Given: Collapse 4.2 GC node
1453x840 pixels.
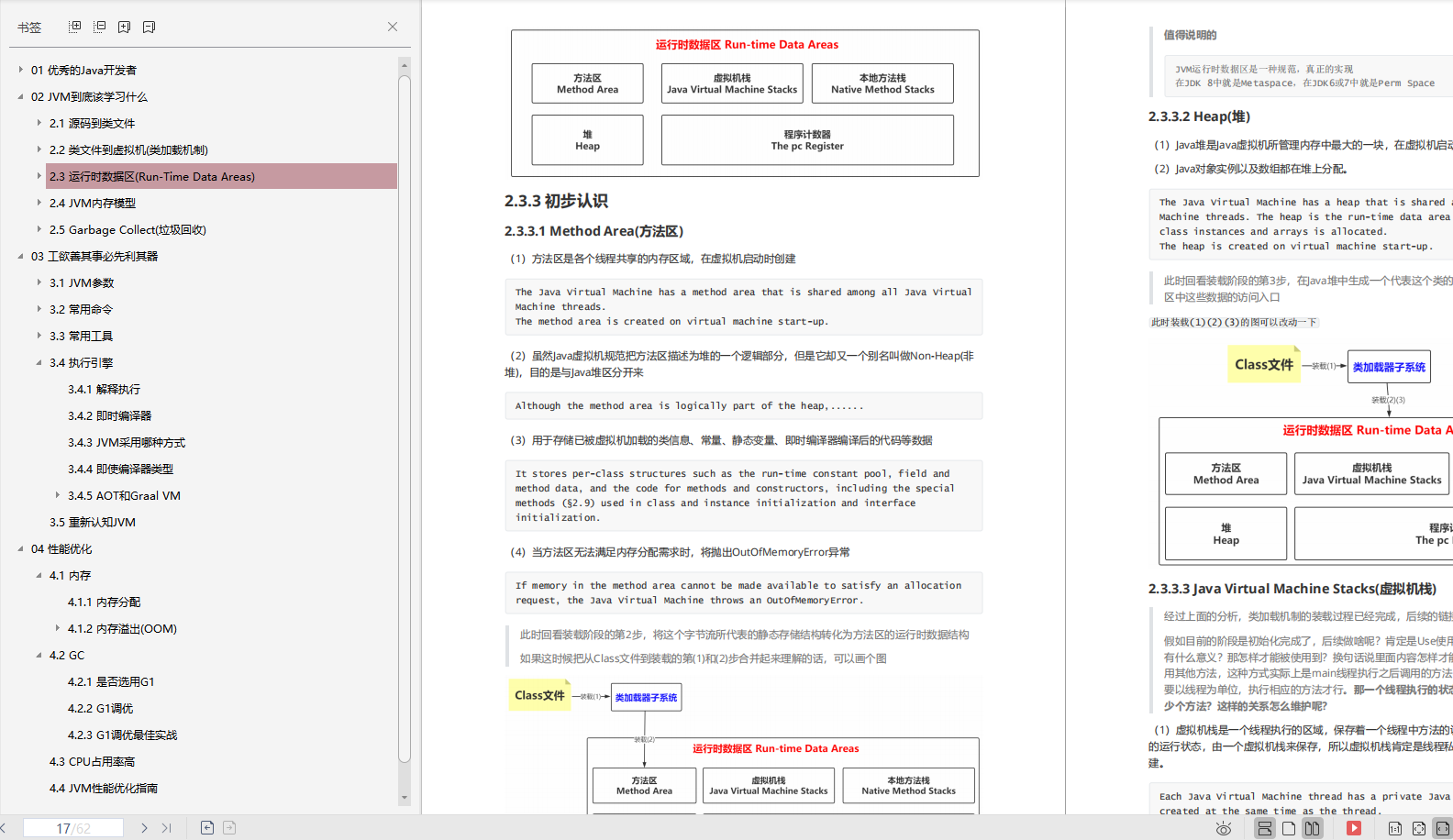Looking at the screenshot, I should click(x=39, y=655).
